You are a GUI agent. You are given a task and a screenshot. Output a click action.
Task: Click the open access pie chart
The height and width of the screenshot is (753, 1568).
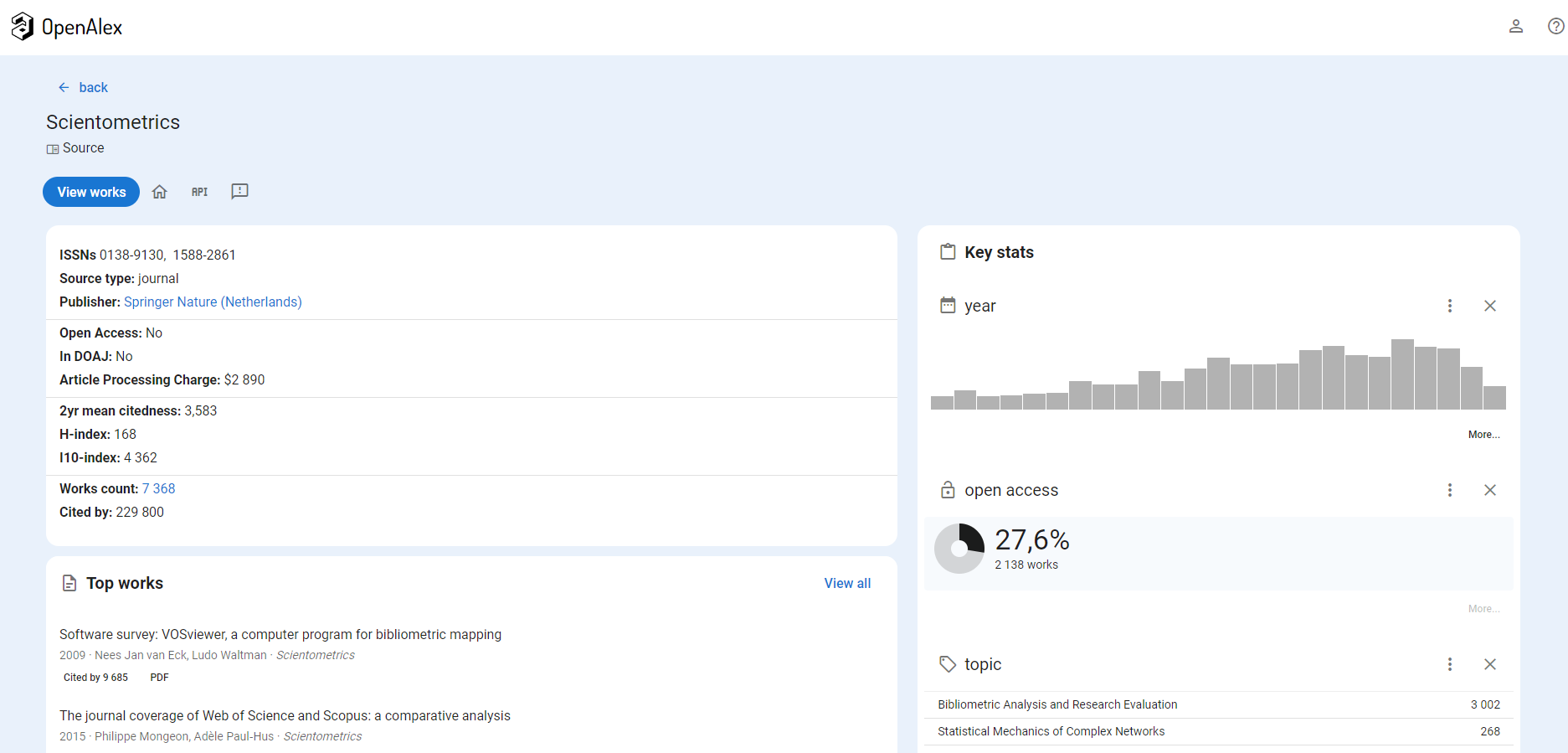tap(959, 549)
